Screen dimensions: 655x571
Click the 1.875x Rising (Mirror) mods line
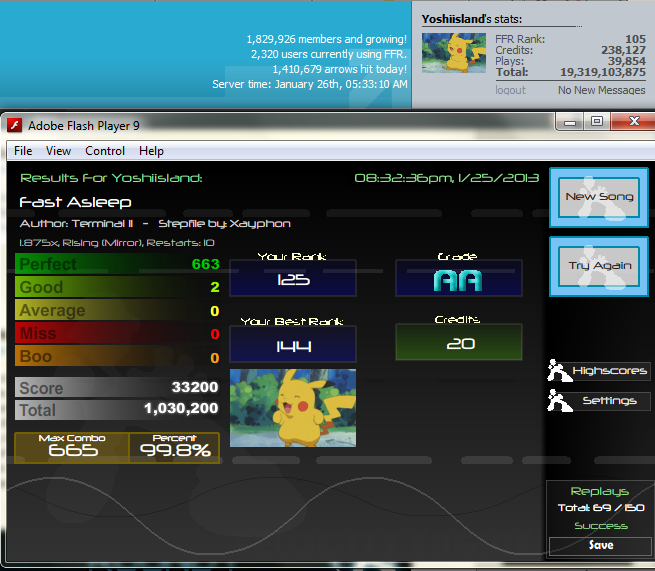pos(117,243)
